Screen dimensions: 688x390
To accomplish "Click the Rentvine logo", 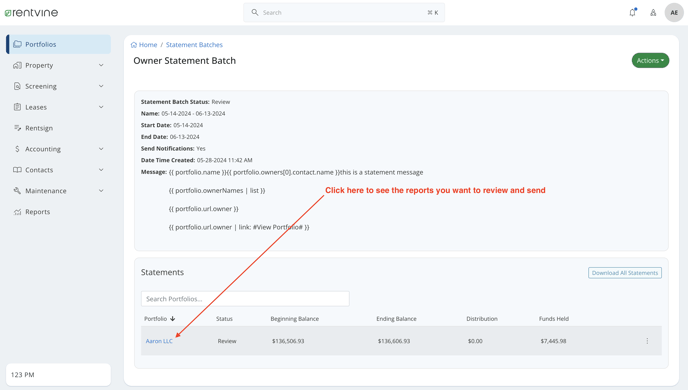I will 31,13.
